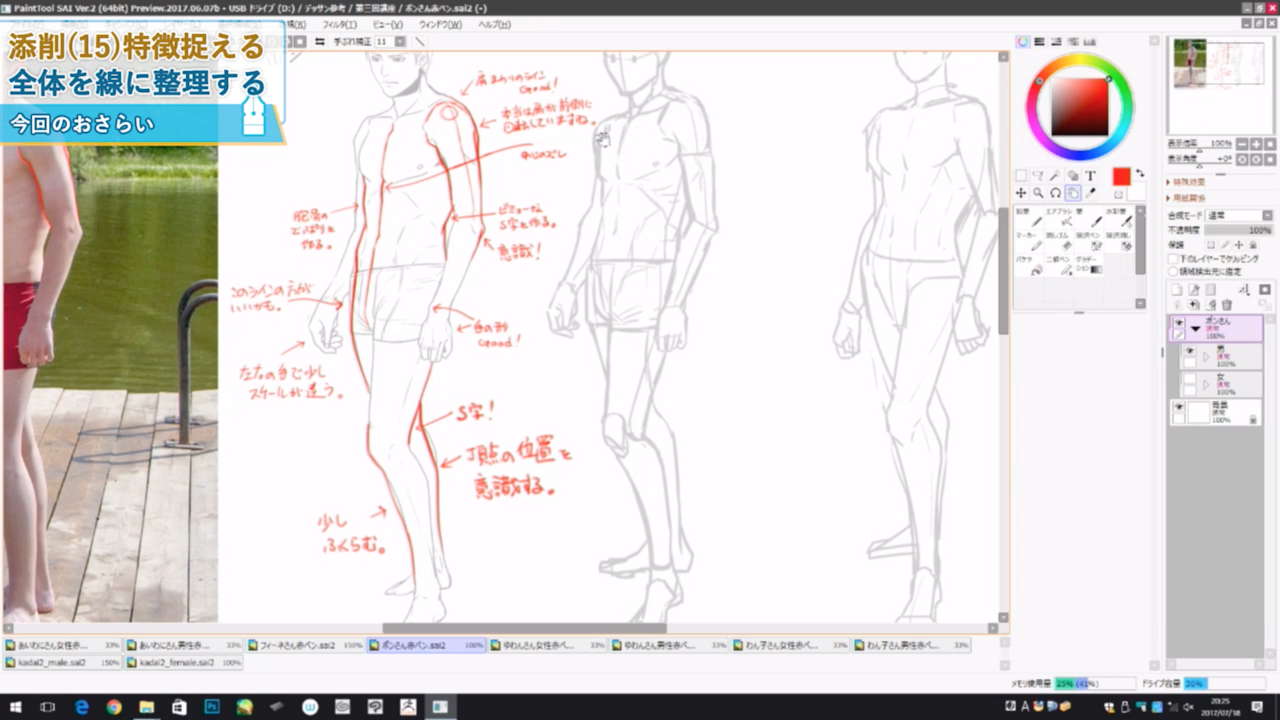Choose the Zoom magnifier tool
The image size is (1280, 720).
tap(1038, 193)
